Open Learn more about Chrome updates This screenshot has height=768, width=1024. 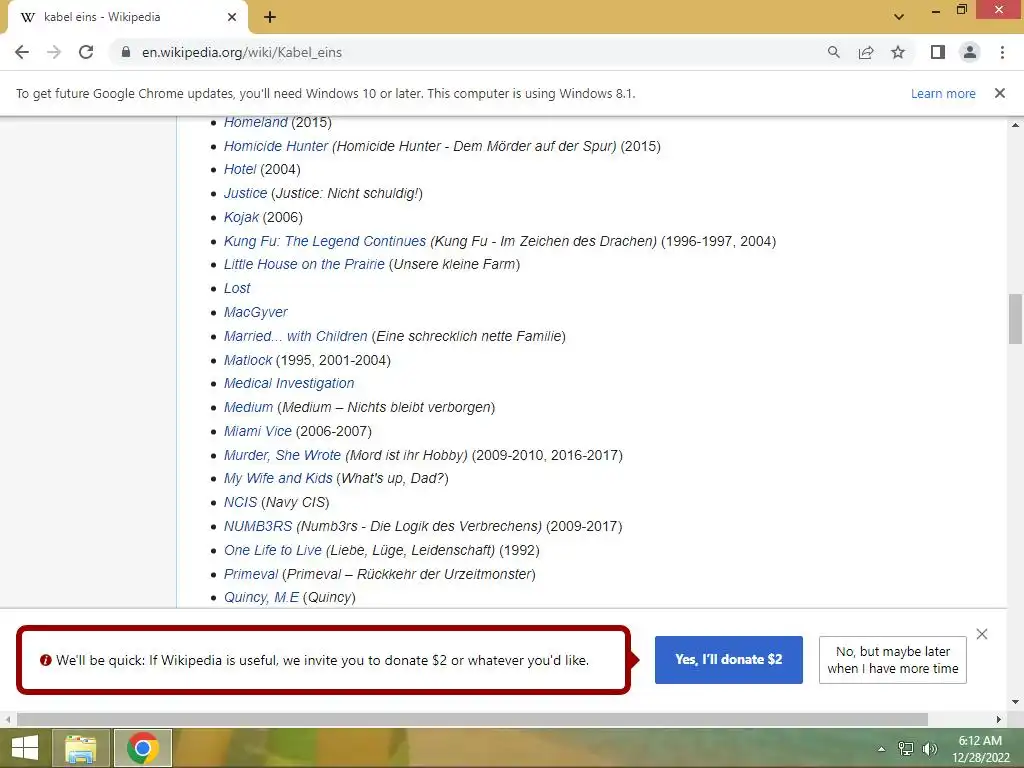(943, 93)
